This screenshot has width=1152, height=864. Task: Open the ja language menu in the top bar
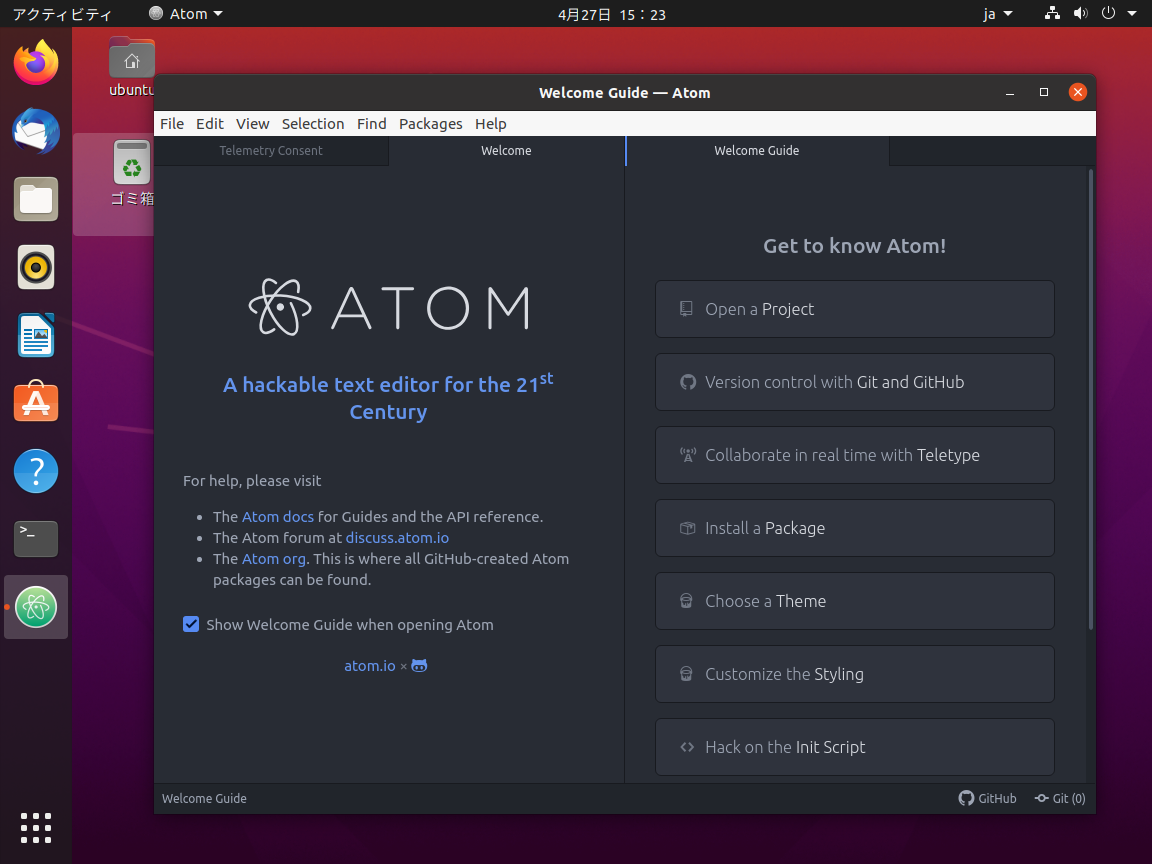pyautogui.click(x=995, y=13)
